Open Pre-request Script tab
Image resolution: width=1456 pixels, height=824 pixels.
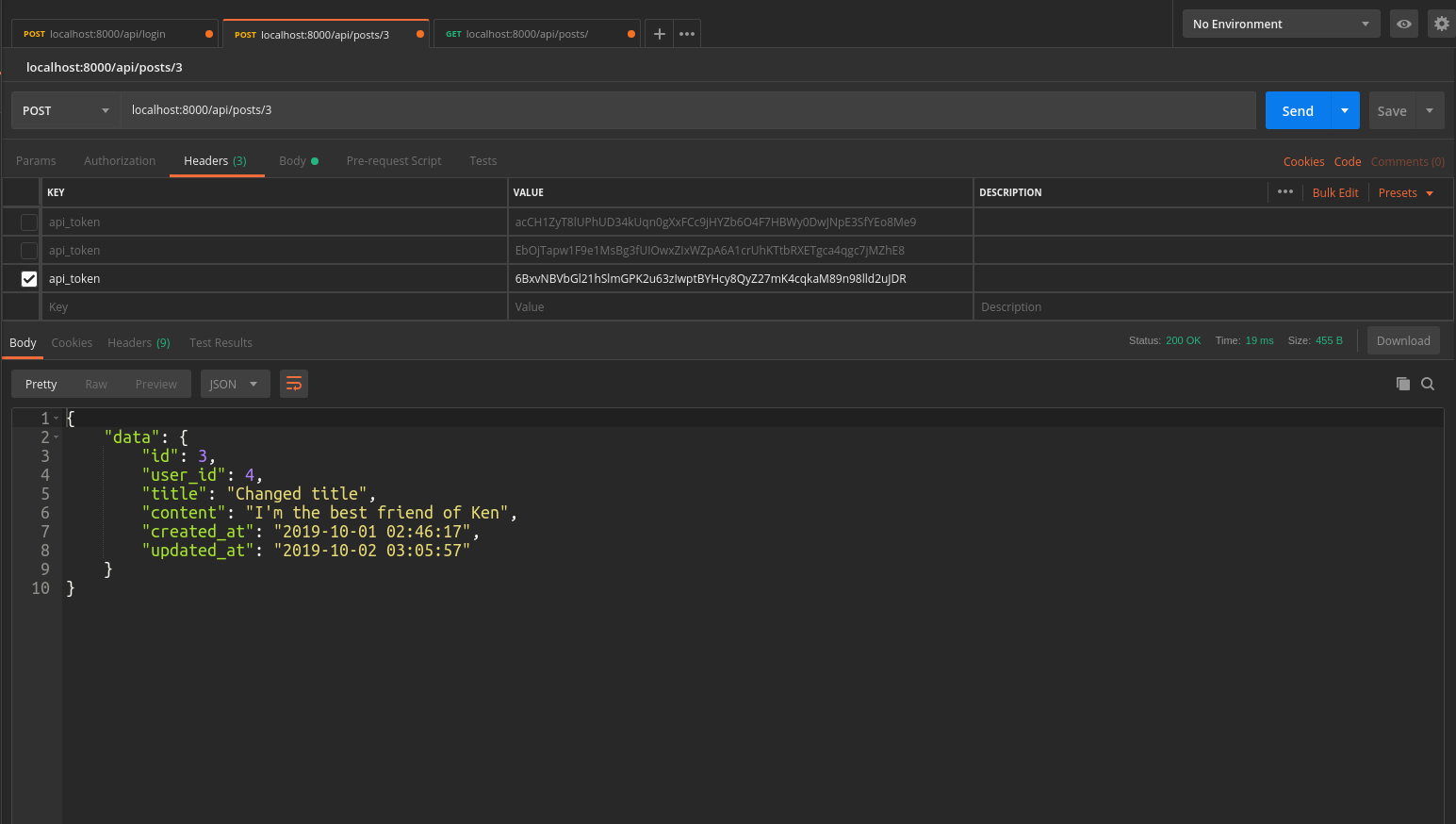coord(394,160)
